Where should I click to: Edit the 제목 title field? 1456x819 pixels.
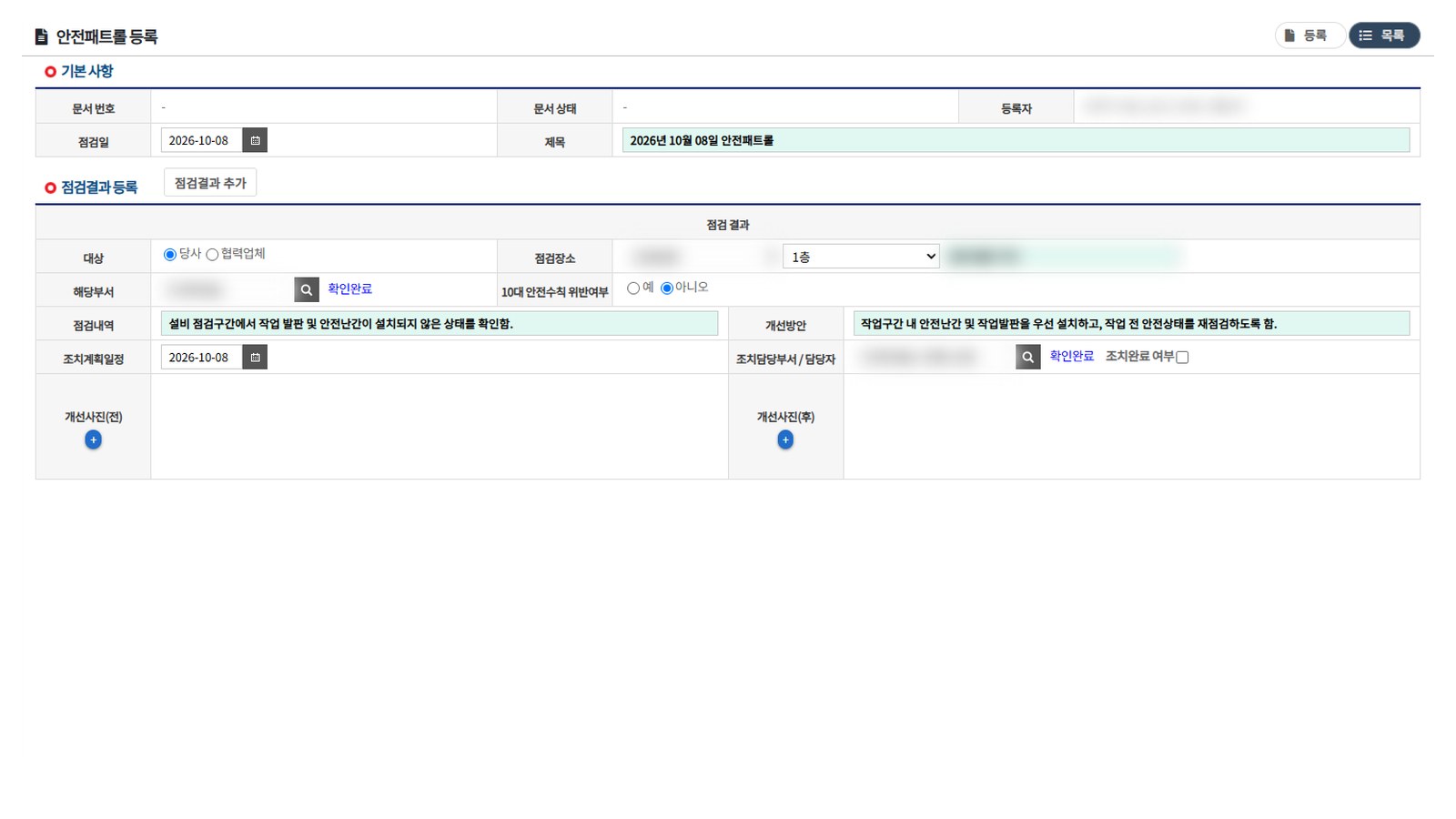click(x=1016, y=140)
